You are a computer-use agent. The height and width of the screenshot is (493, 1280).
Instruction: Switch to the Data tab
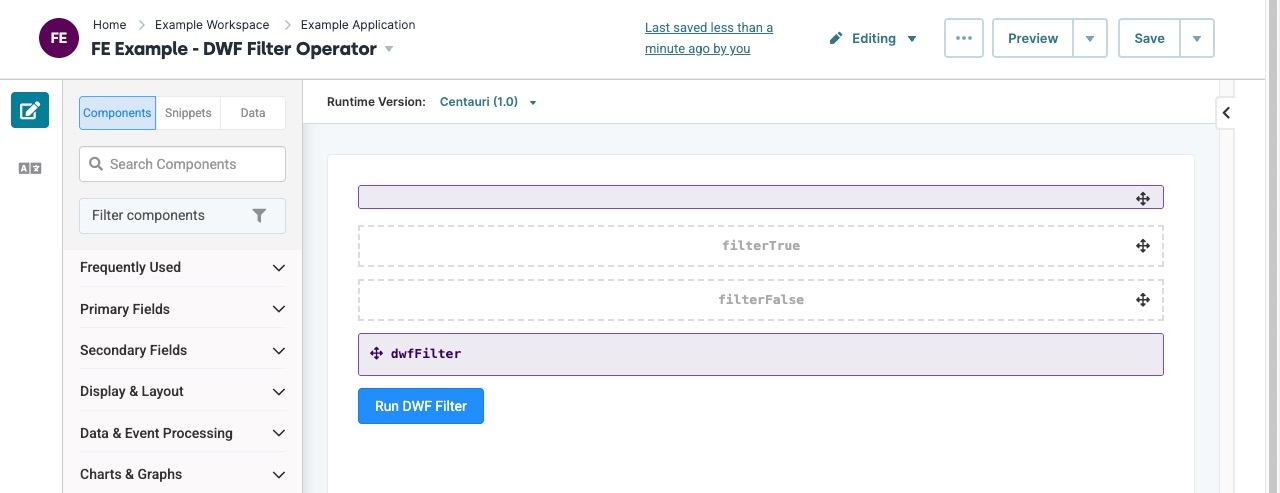pyautogui.click(x=253, y=113)
